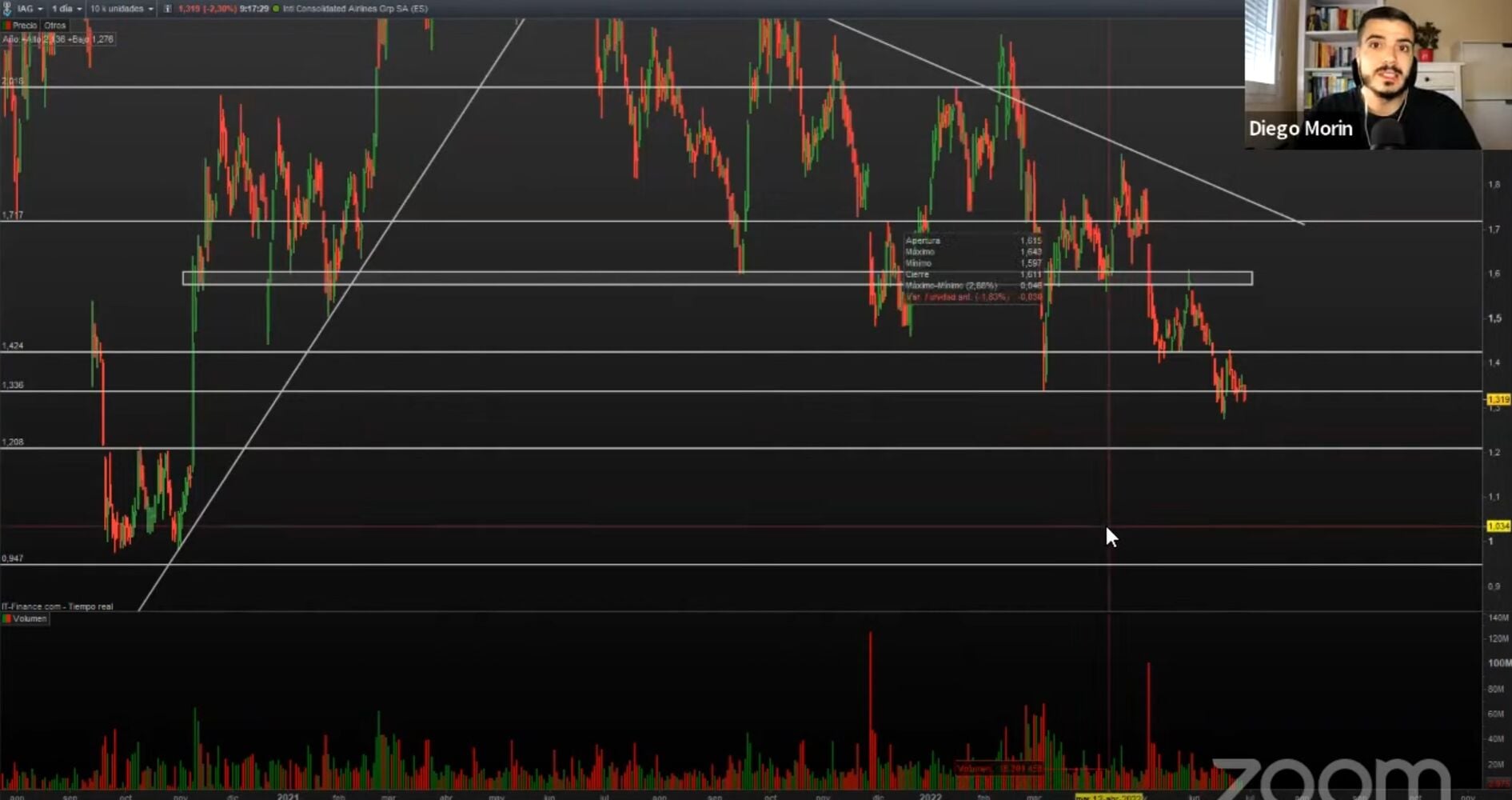Image resolution: width=1512 pixels, height=800 pixels.
Task: Click the Volumen red-green color swatch
Action: 6,618
